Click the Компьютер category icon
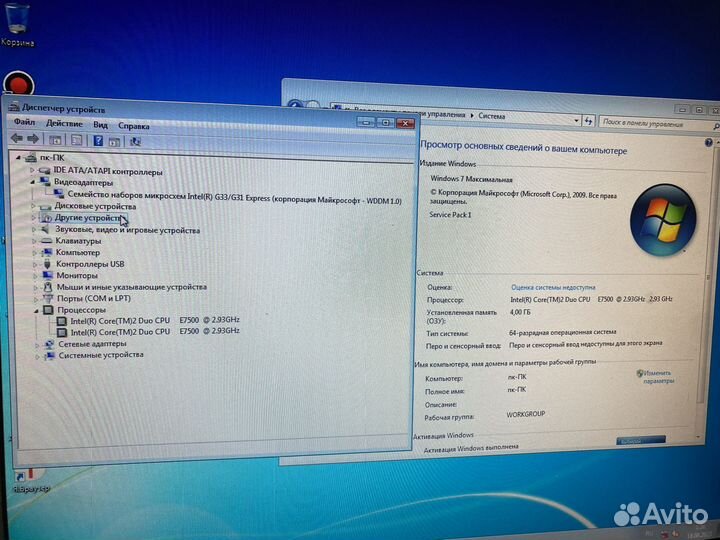This screenshot has height=540, width=720. (47, 252)
